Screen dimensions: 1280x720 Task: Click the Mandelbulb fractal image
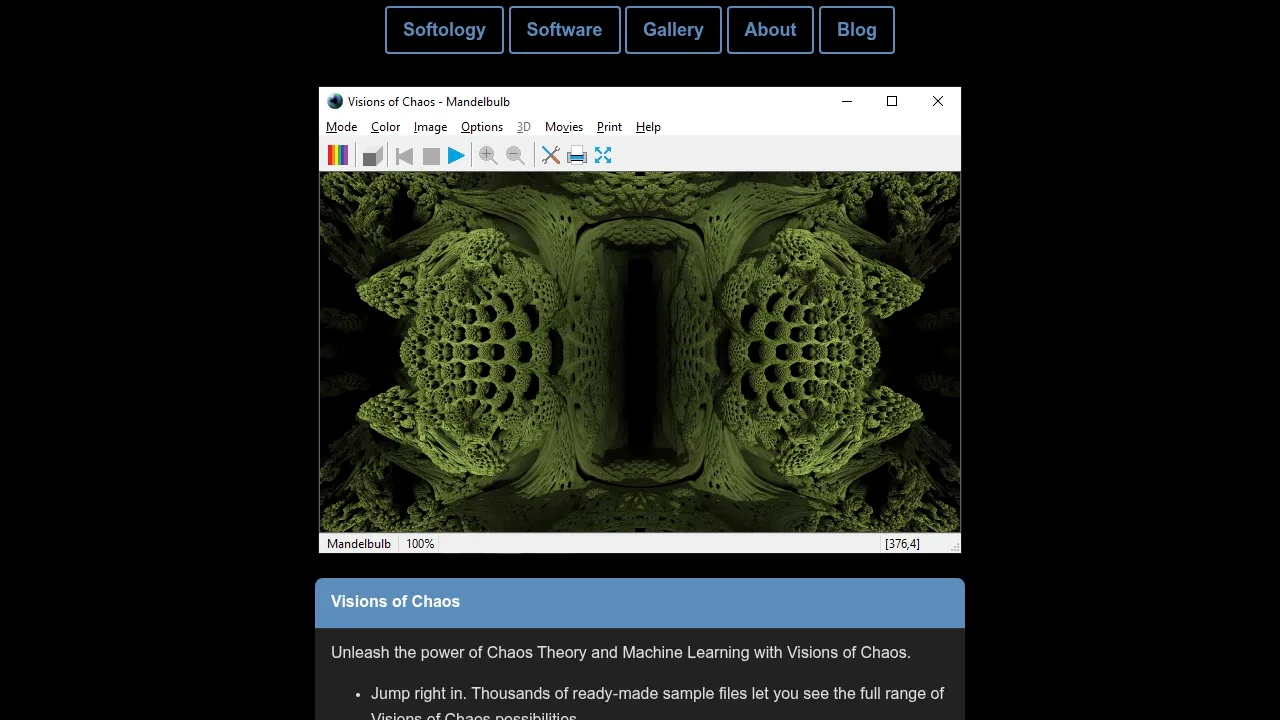pyautogui.click(x=640, y=352)
